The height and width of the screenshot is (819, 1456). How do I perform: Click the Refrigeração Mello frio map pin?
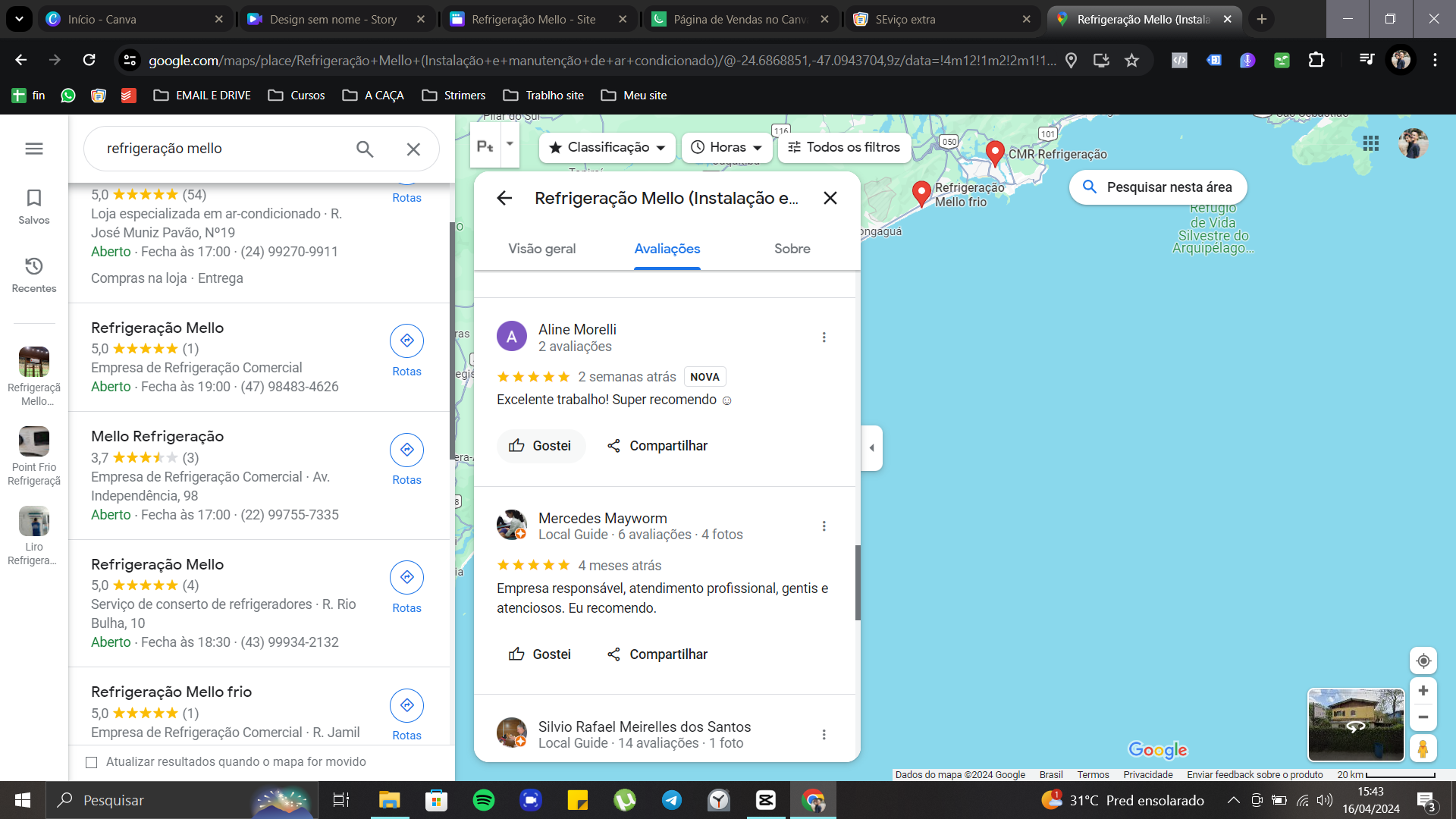coord(921,194)
